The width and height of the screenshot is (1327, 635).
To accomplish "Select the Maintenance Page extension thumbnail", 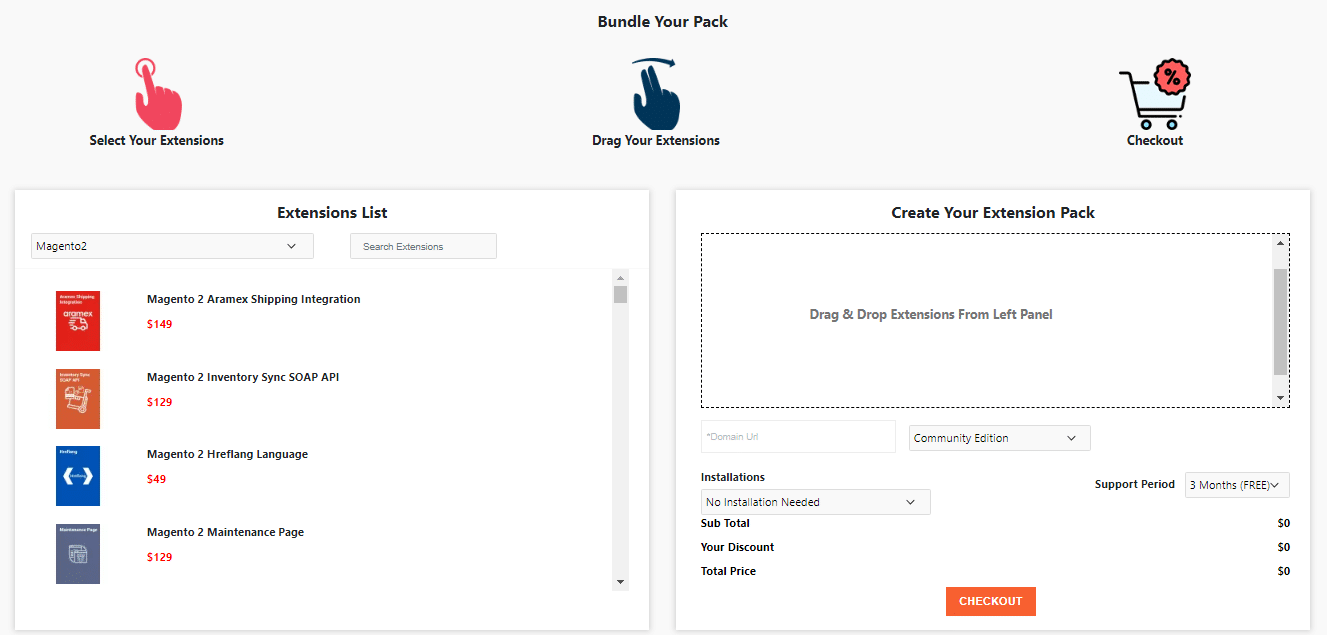I will tap(78, 554).
